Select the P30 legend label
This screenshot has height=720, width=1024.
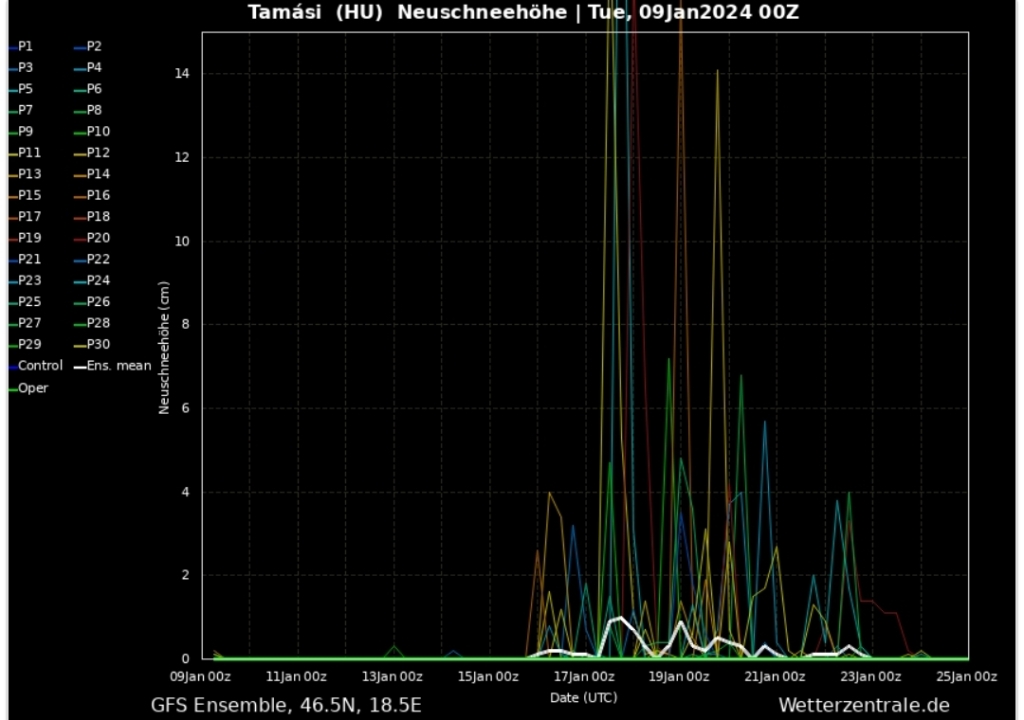pyautogui.click(x=98, y=344)
